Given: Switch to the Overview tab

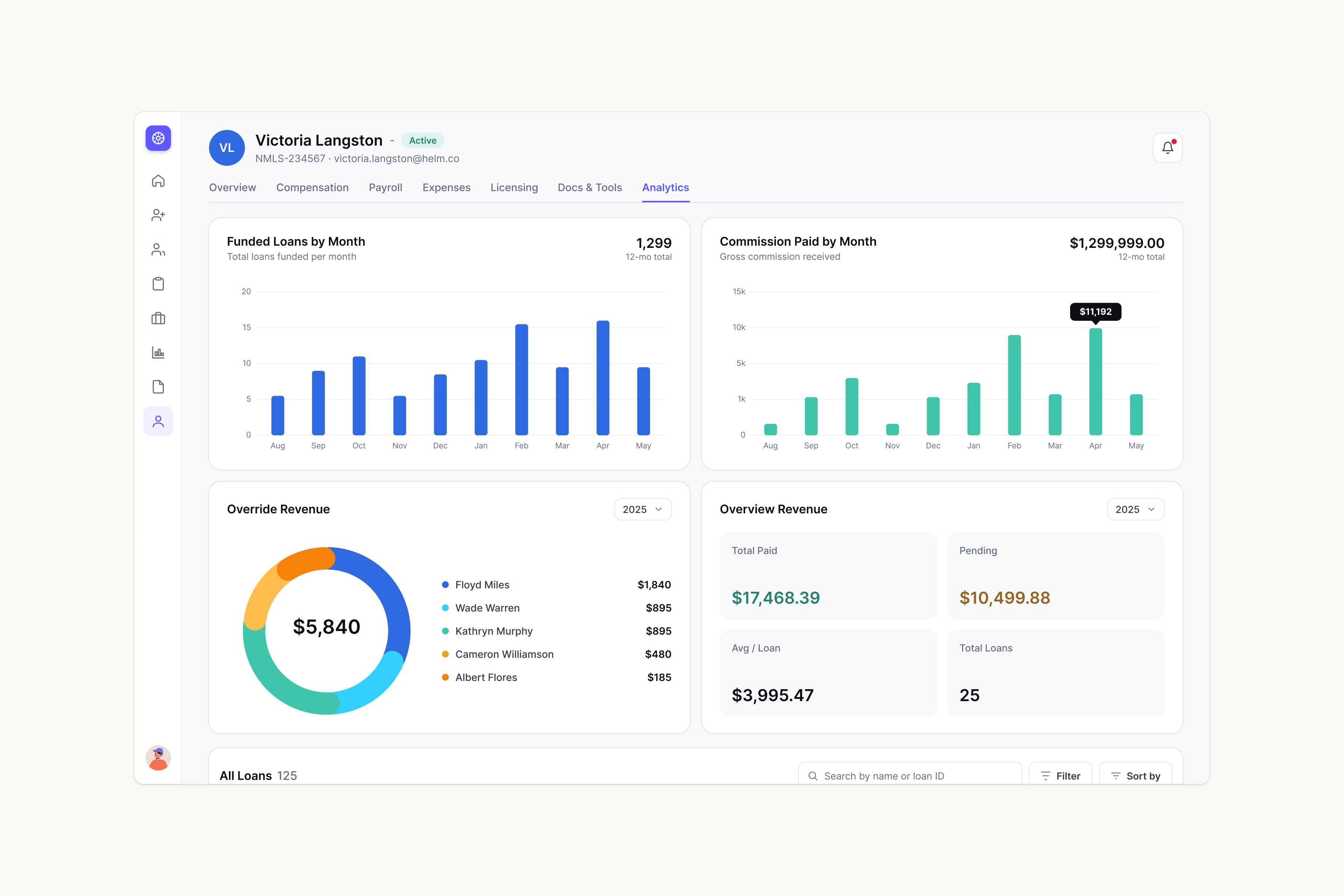Looking at the screenshot, I should (x=233, y=187).
